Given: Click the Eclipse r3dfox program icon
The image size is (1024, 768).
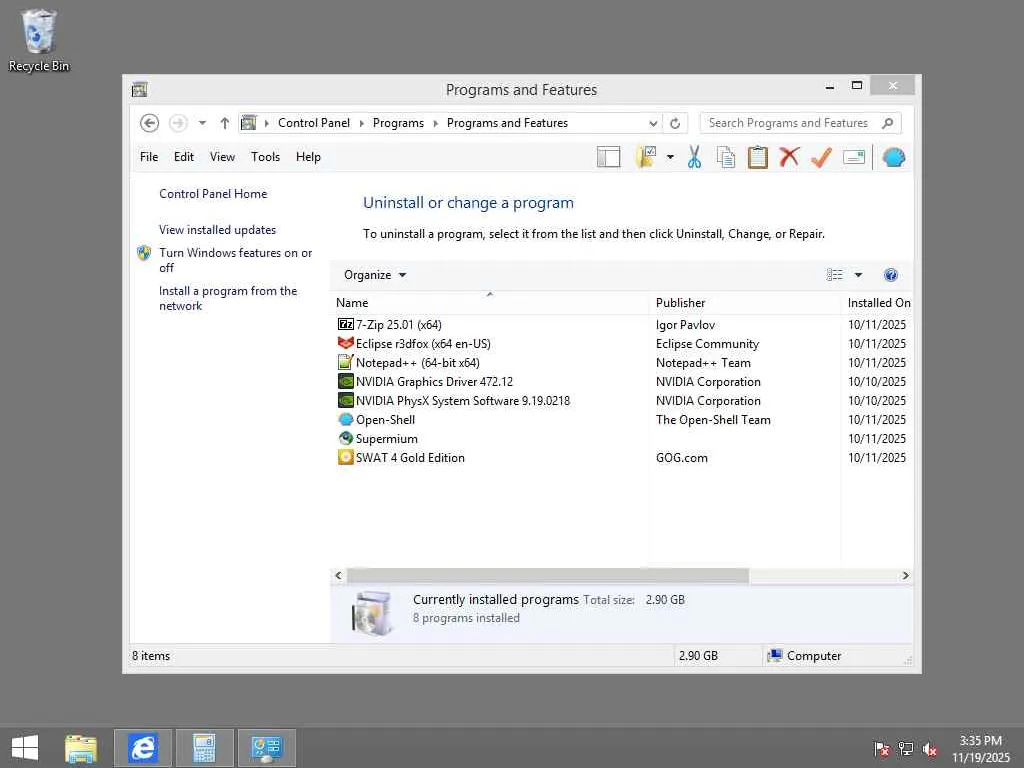Looking at the screenshot, I should 345,343.
